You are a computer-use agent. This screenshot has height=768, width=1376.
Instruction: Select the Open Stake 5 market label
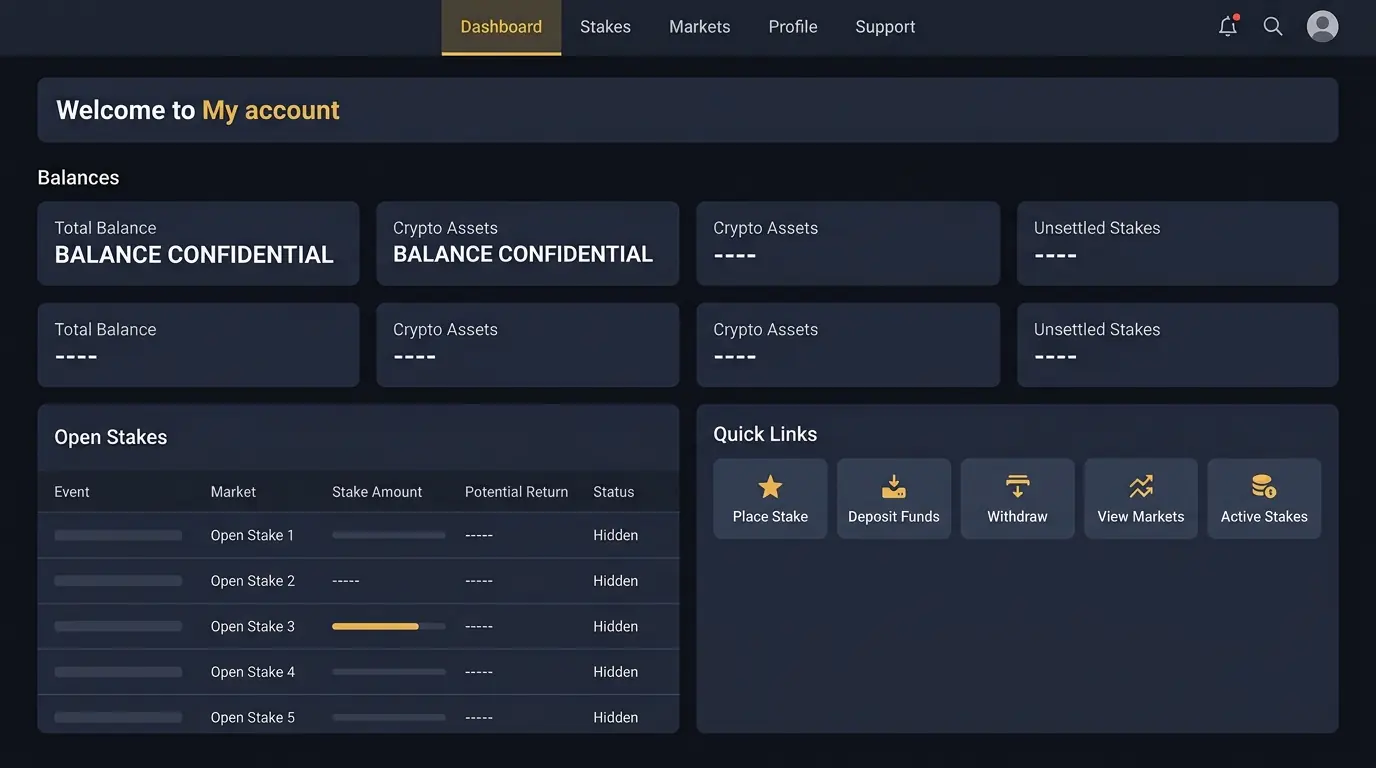pos(252,717)
